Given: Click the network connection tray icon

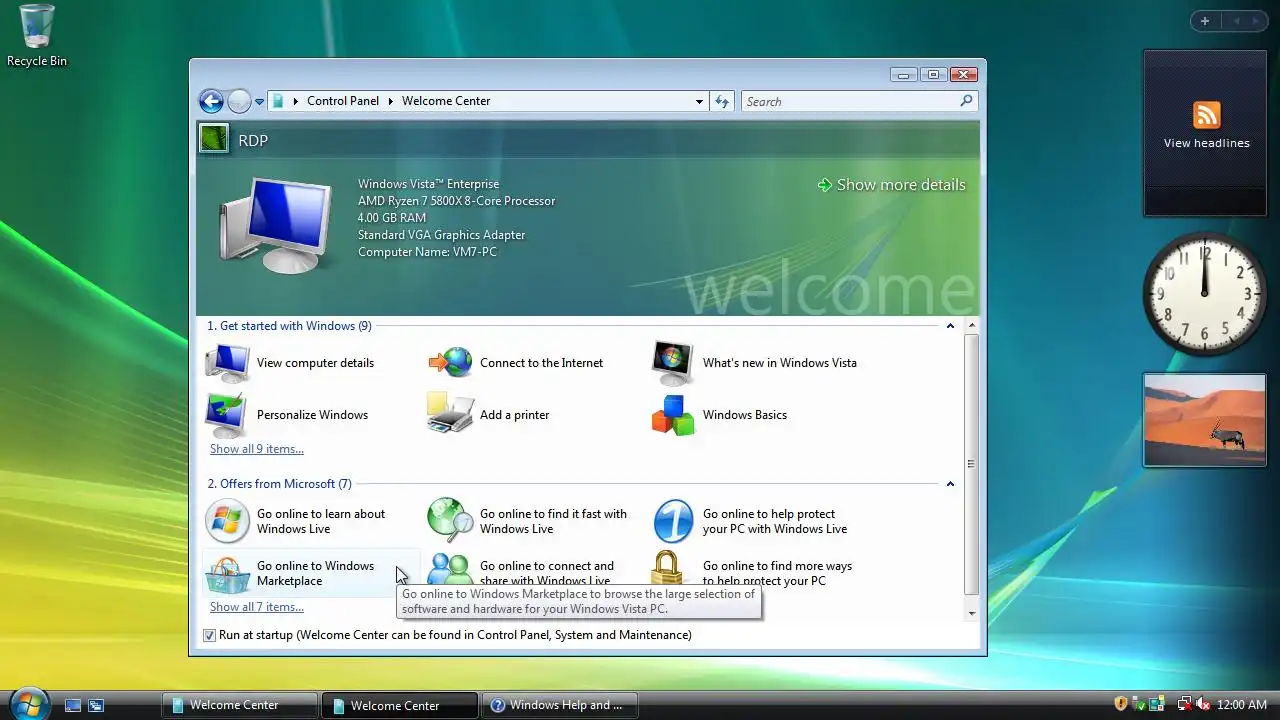Looking at the screenshot, I should pos(1184,704).
